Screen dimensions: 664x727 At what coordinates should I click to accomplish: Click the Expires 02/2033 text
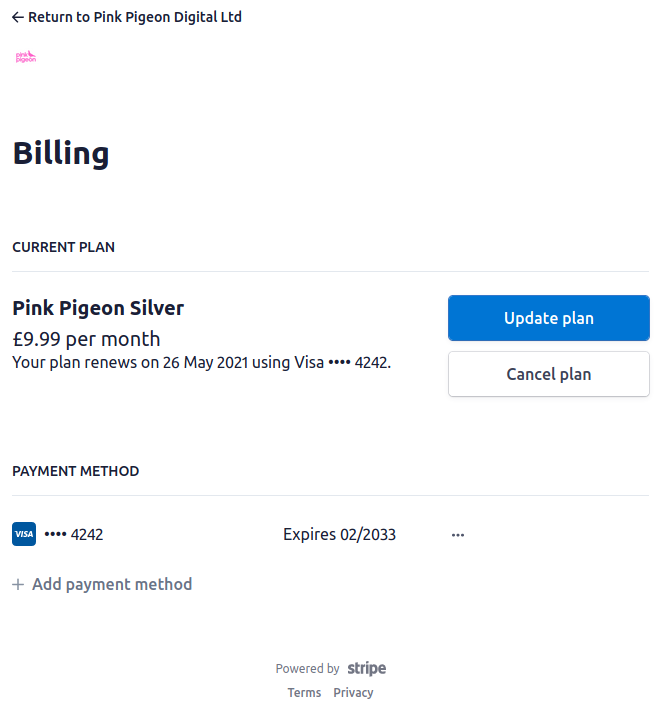click(339, 535)
